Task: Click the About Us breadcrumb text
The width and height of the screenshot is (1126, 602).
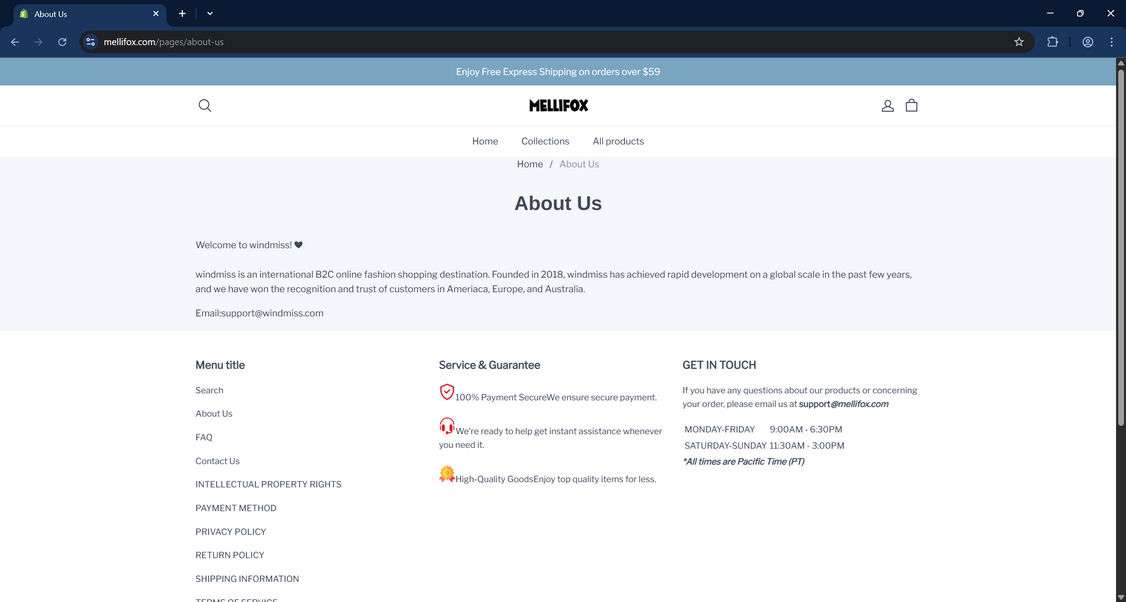Action: (x=579, y=165)
